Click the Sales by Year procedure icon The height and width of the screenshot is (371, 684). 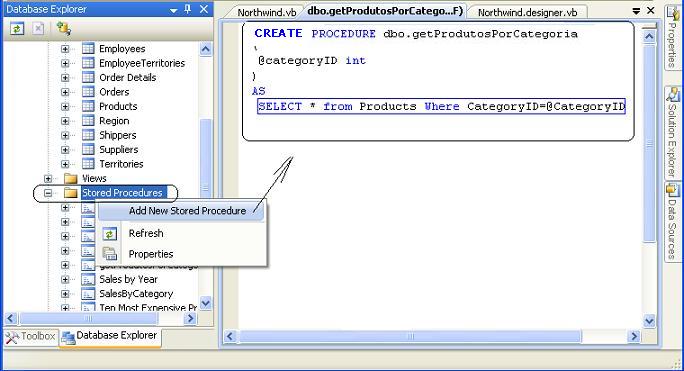click(x=88, y=279)
